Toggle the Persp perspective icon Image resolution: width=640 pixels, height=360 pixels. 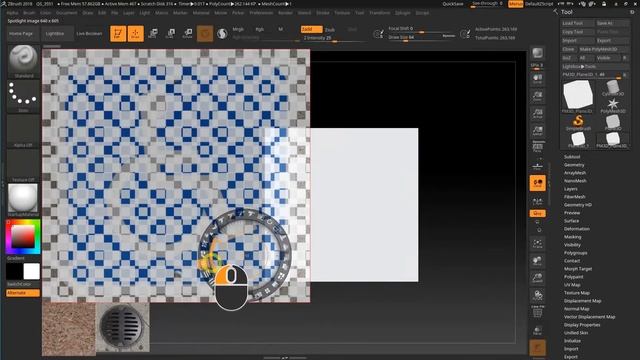[538, 148]
